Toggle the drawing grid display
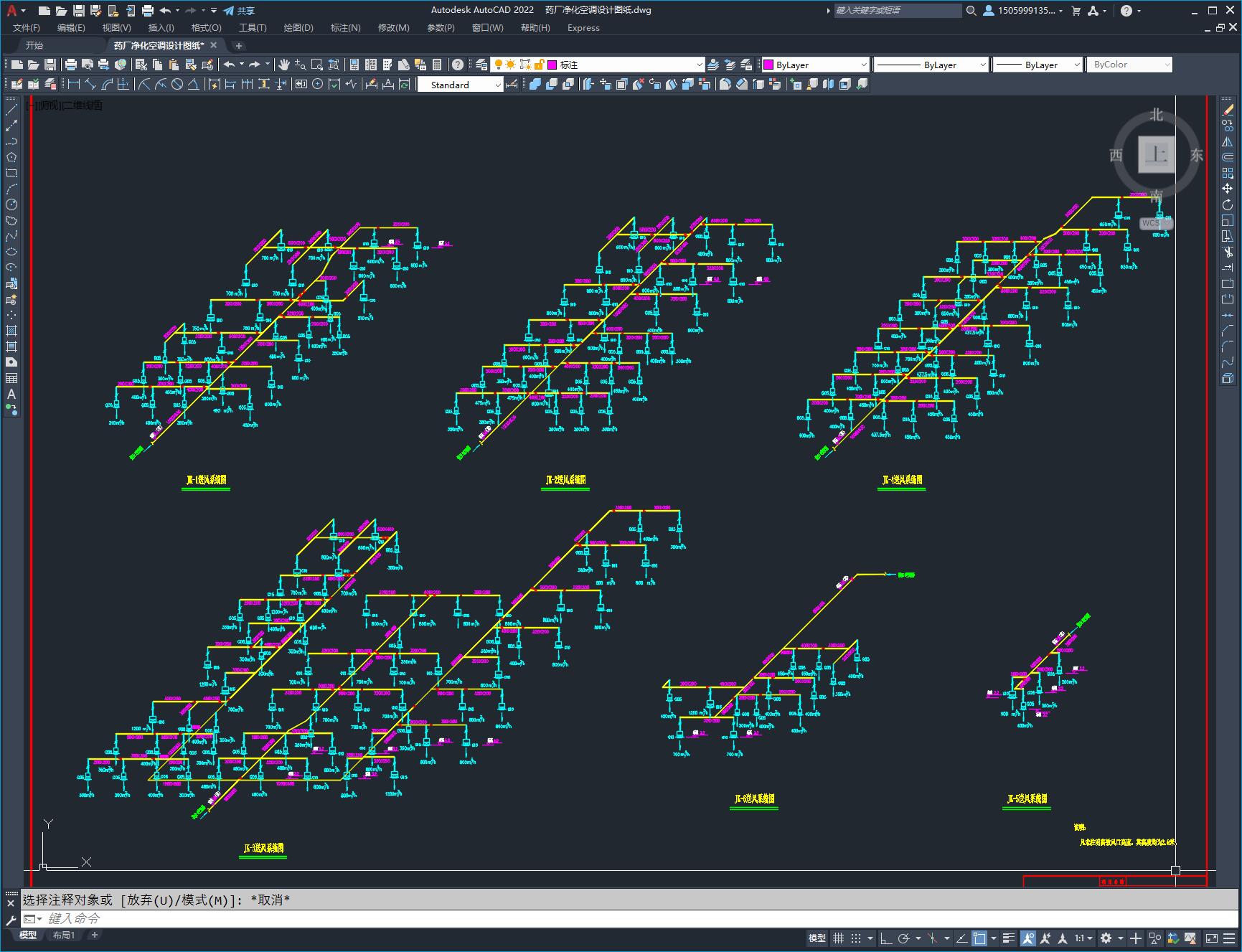 tap(838, 938)
